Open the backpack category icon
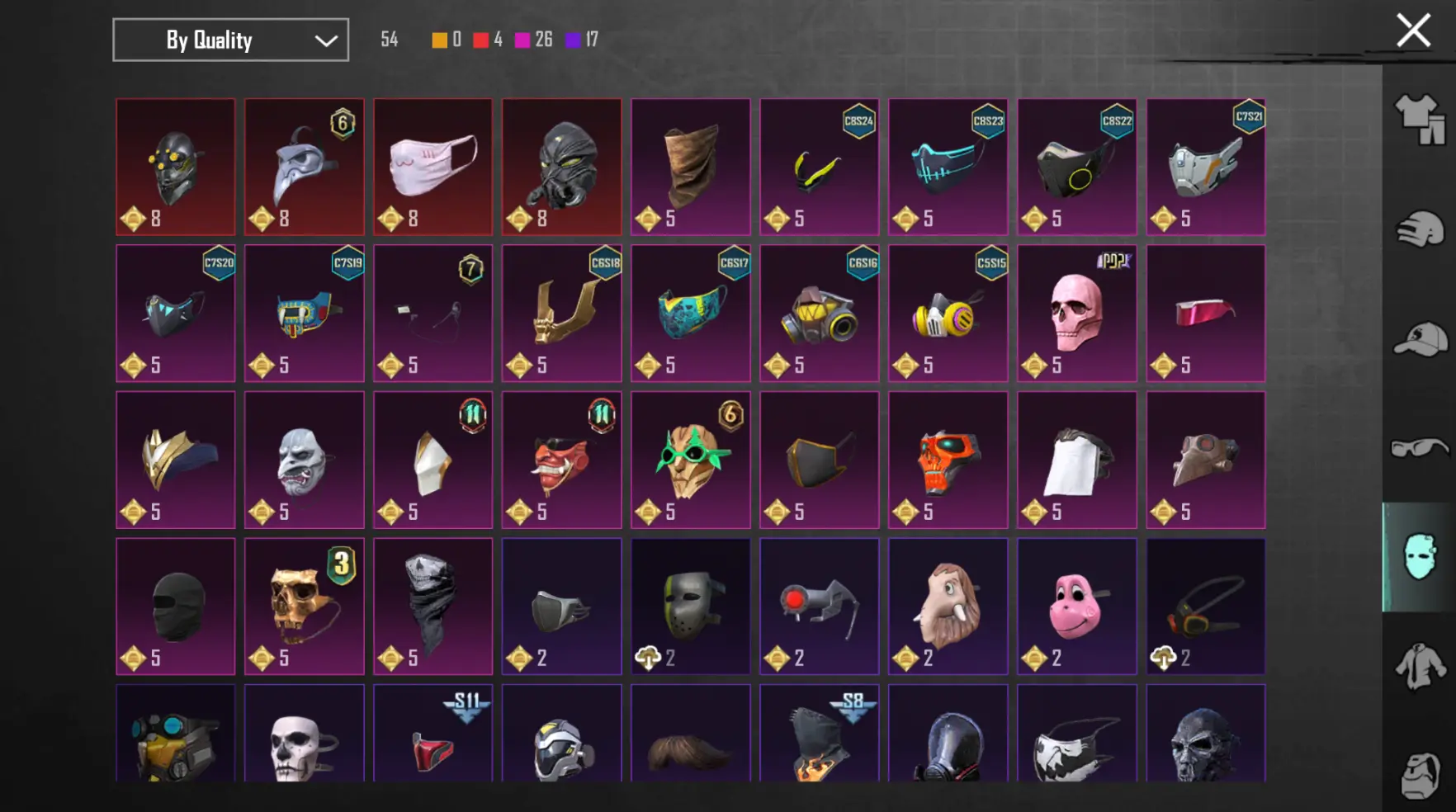Image resolution: width=1456 pixels, height=812 pixels. (x=1420, y=774)
